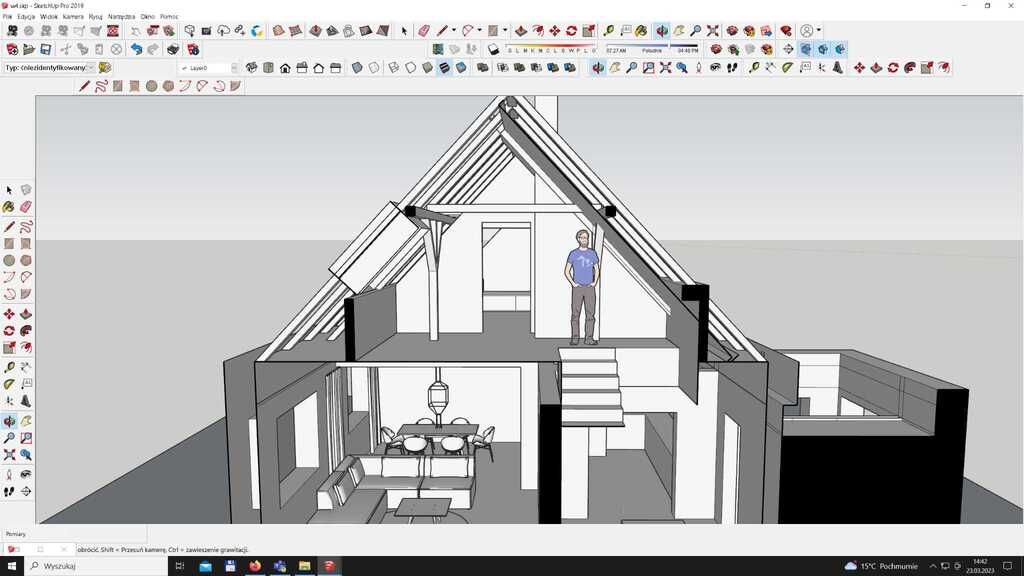Open the Kamera menu
Image resolution: width=1024 pixels, height=576 pixels.
tap(73, 17)
